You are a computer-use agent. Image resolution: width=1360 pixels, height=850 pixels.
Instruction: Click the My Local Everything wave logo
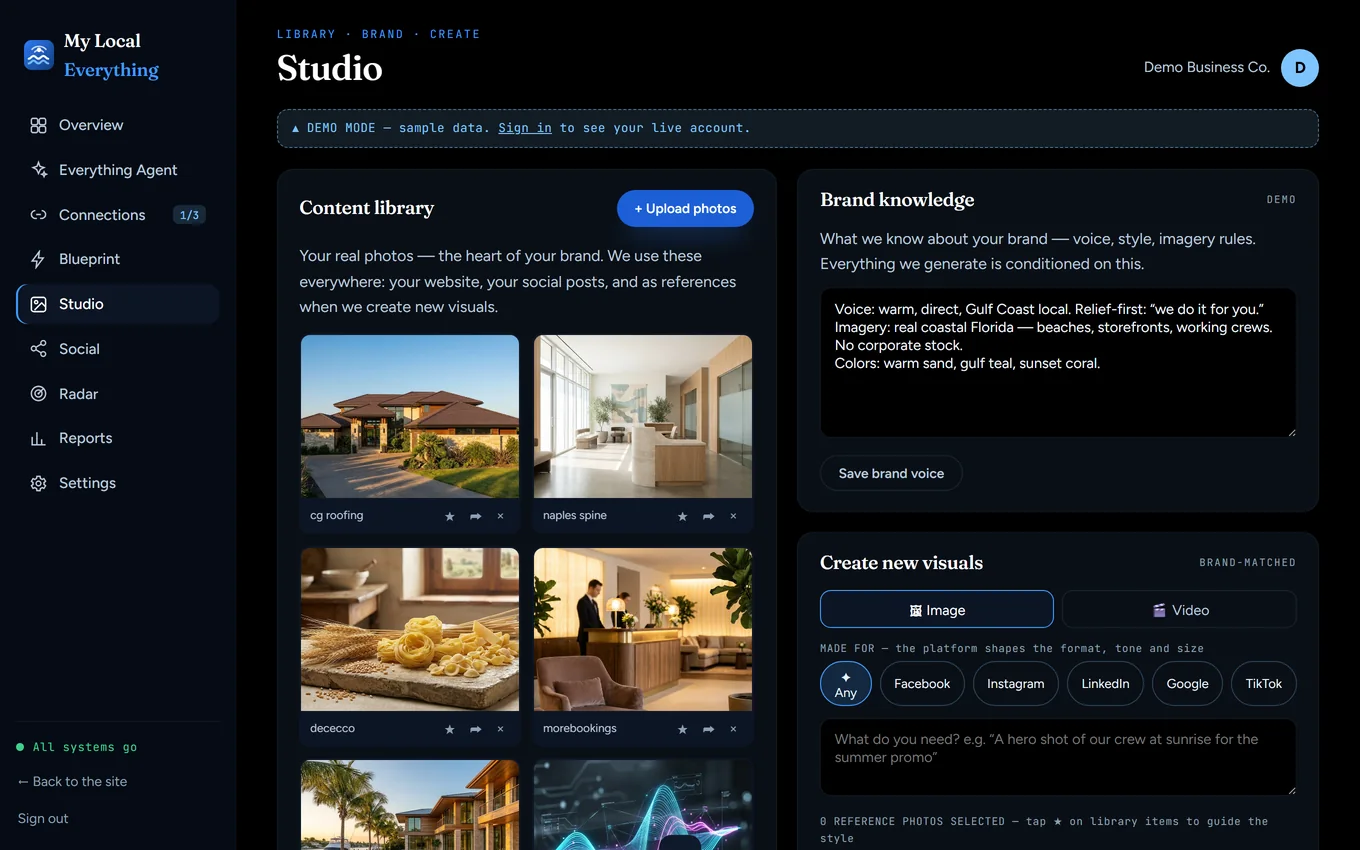38,55
